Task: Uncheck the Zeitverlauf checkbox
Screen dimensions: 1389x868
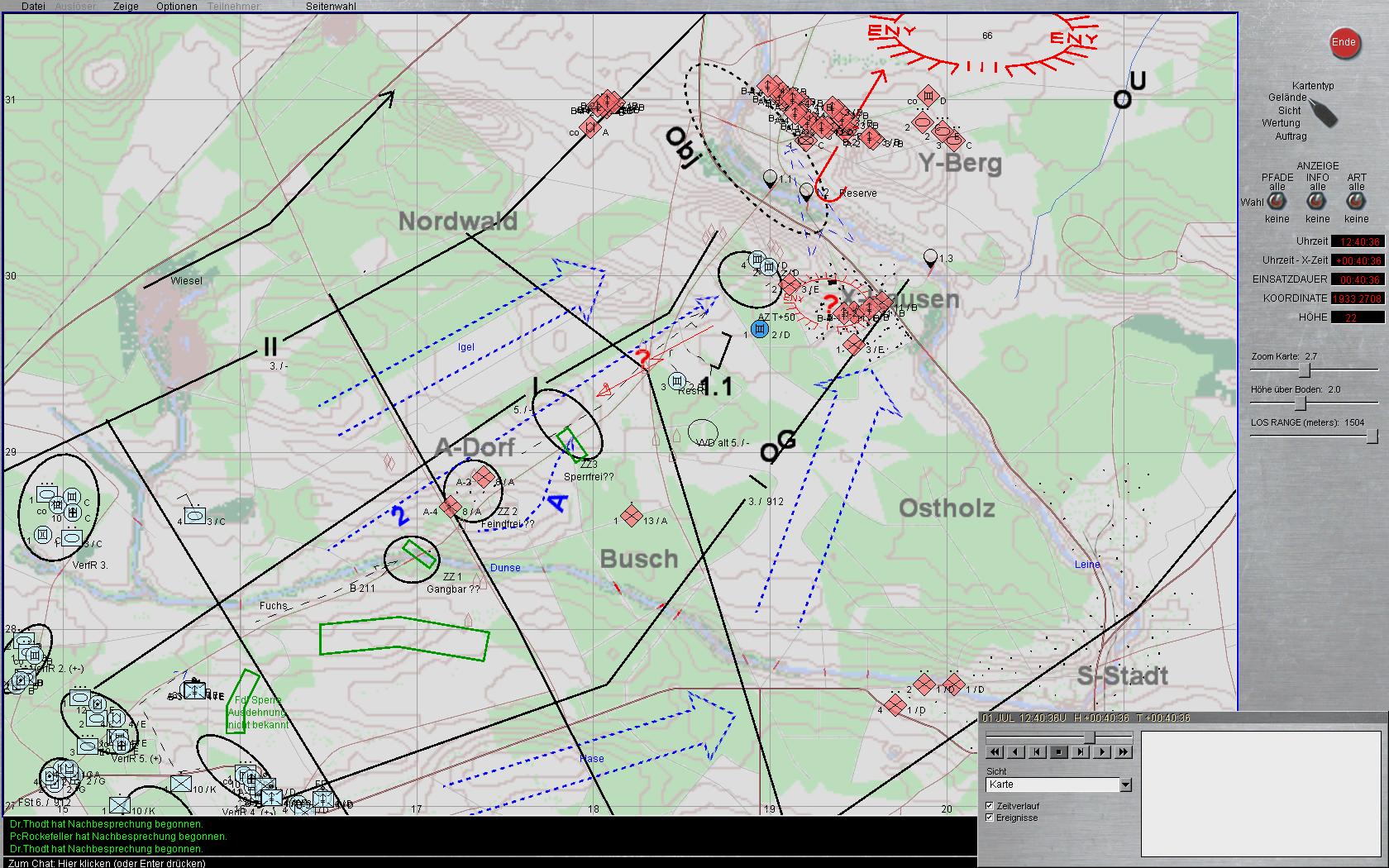Action: tap(990, 805)
